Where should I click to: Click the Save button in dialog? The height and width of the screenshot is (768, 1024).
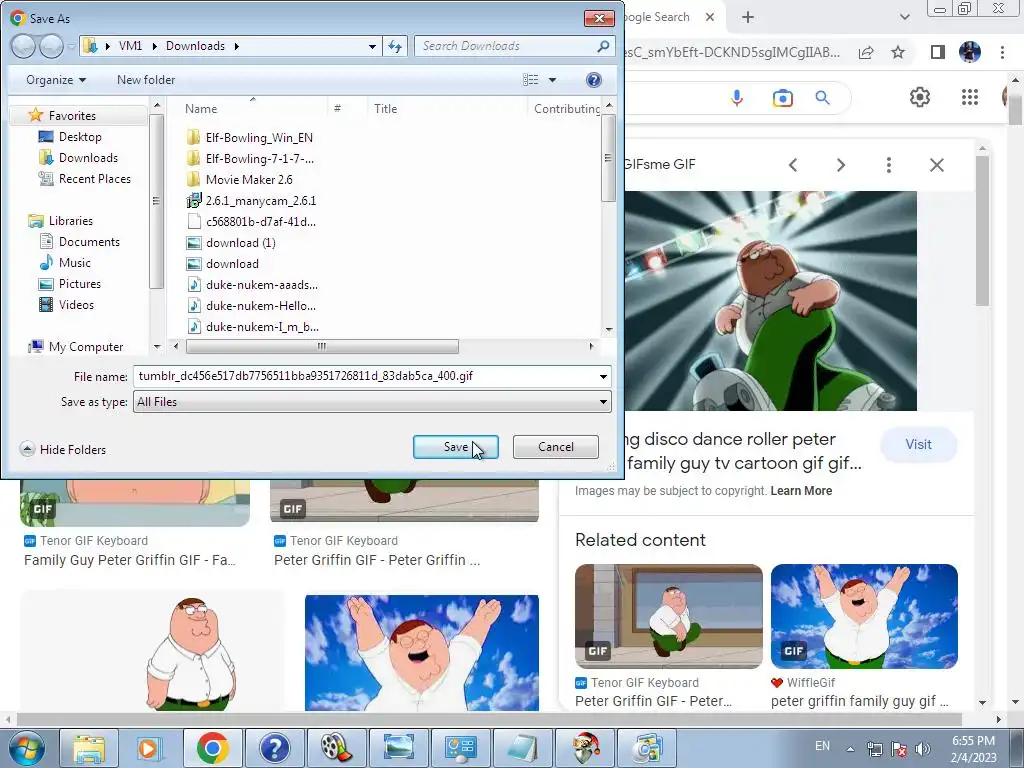coord(455,447)
